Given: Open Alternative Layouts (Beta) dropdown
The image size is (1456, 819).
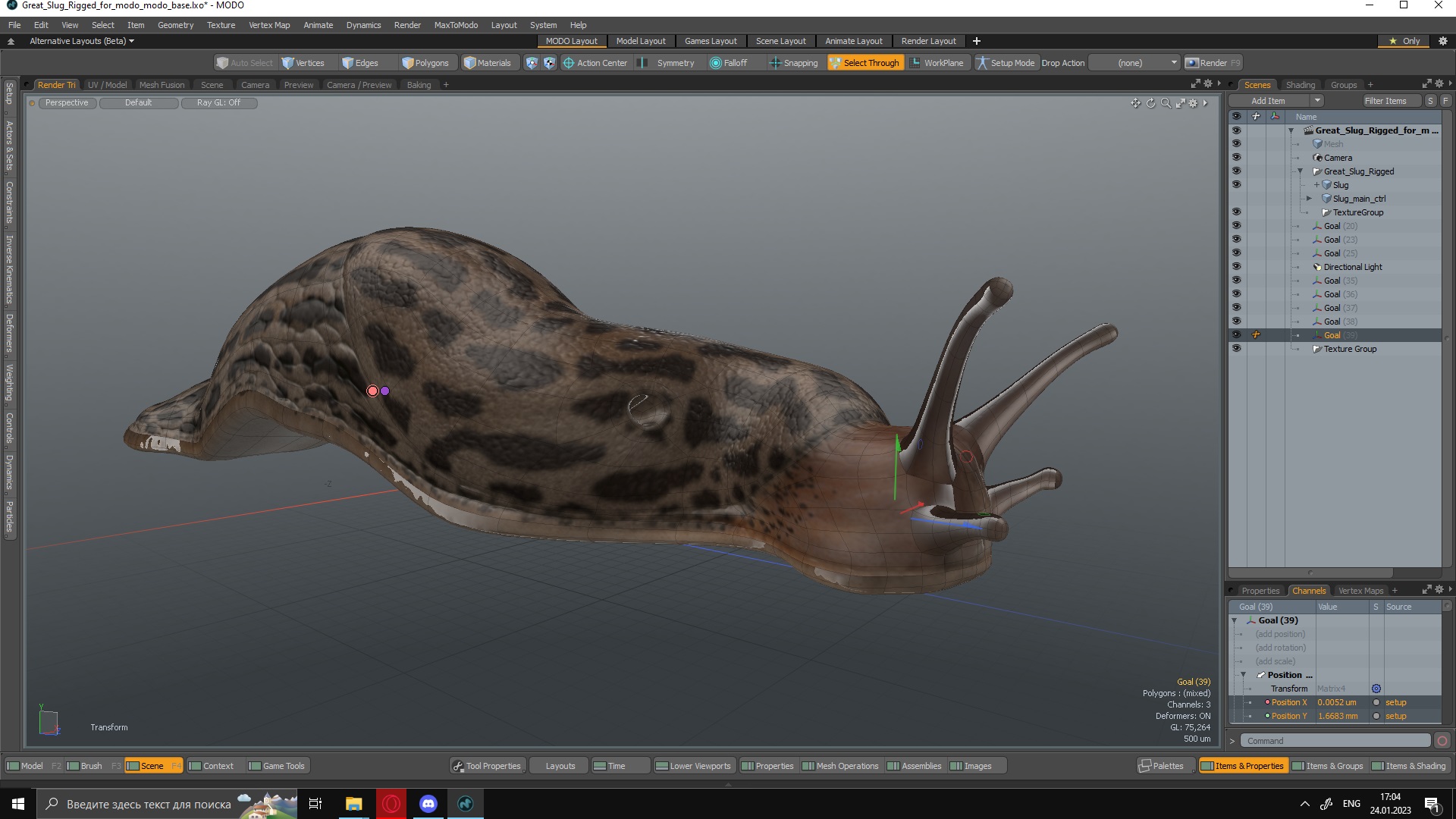Looking at the screenshot, I should coord(82,41).
